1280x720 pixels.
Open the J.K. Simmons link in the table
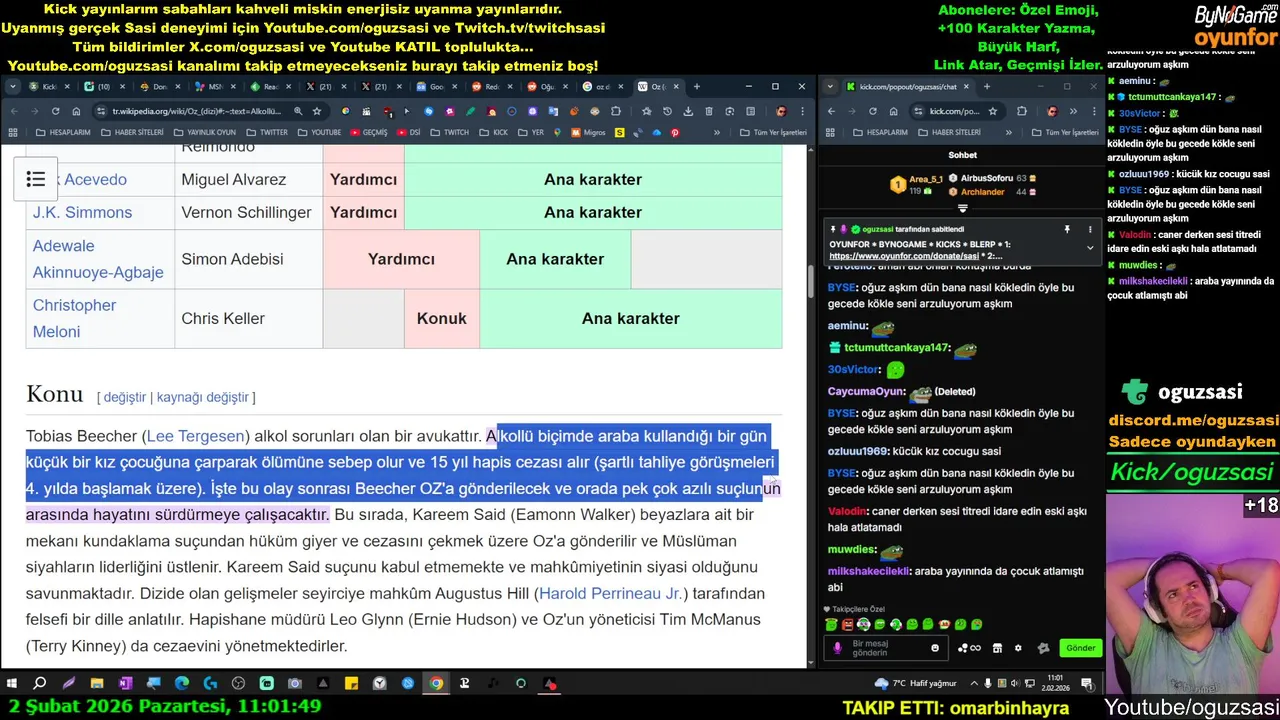82,212
